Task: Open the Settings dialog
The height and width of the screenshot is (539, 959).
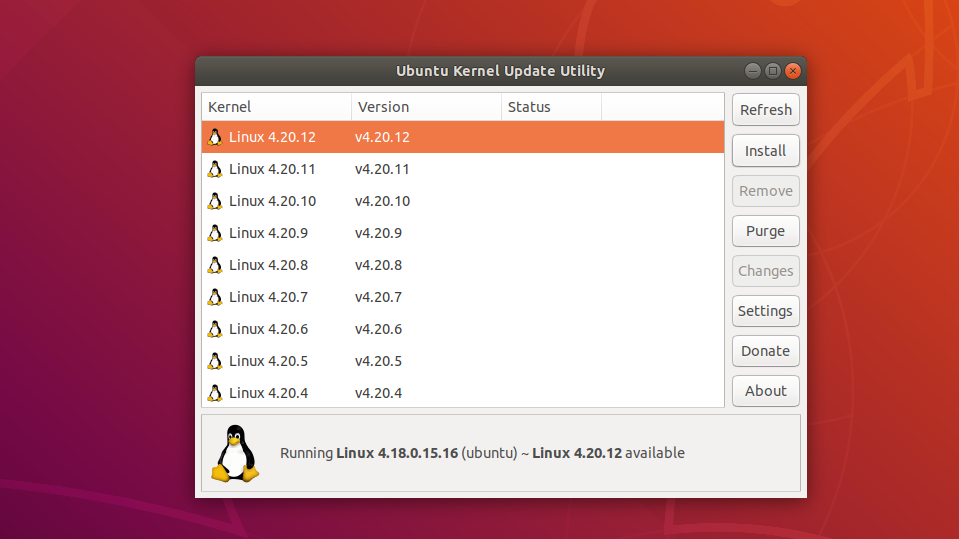Action: tap(766, 311)
